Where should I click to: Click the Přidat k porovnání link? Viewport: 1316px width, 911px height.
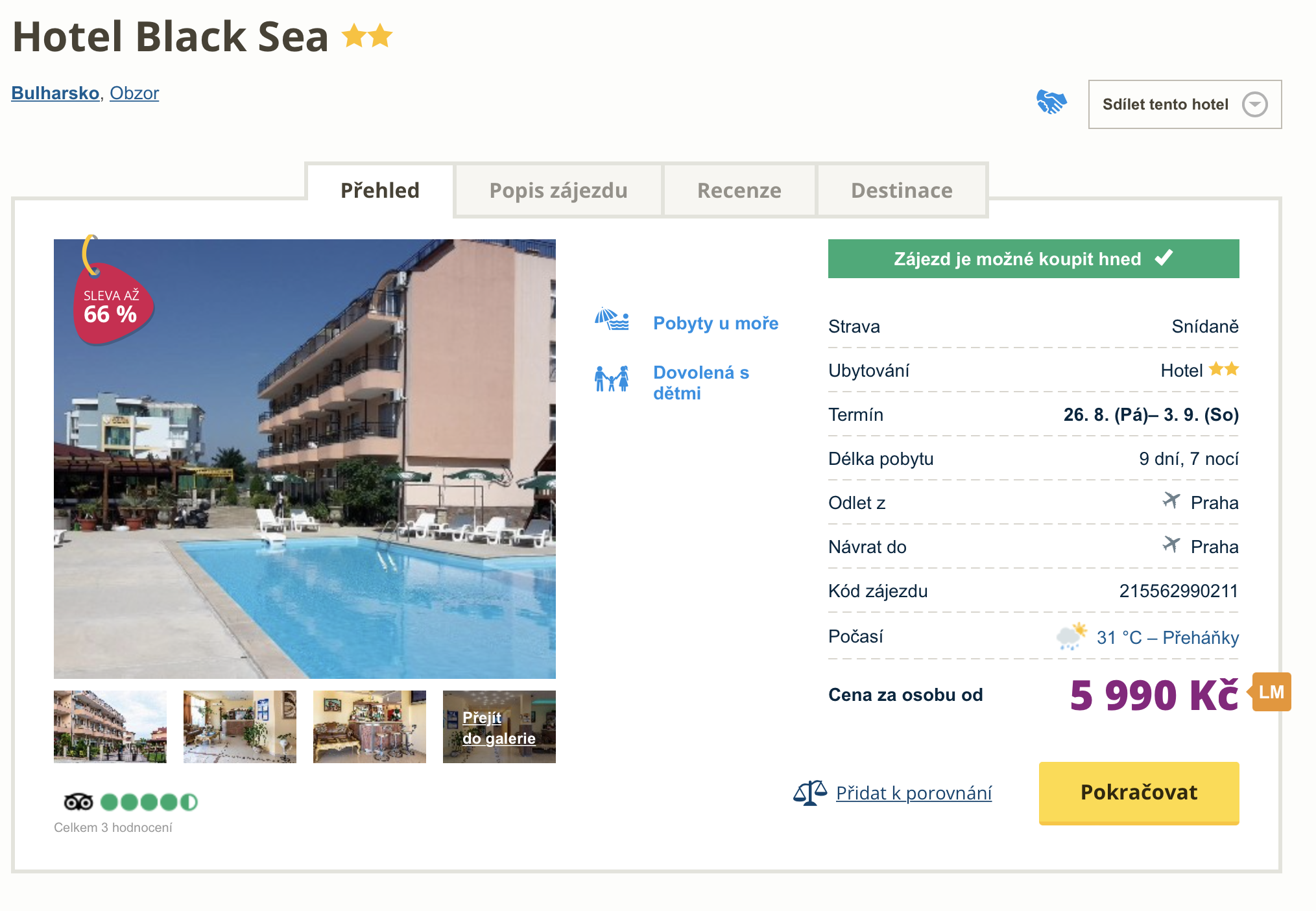point(913,793)
